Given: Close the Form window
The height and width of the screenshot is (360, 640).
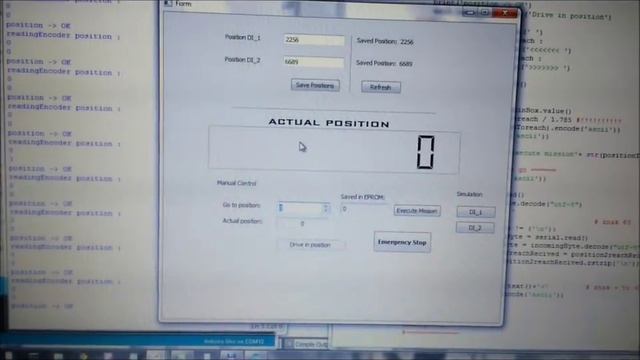Looking at the screenshot, I should (505, 13).
